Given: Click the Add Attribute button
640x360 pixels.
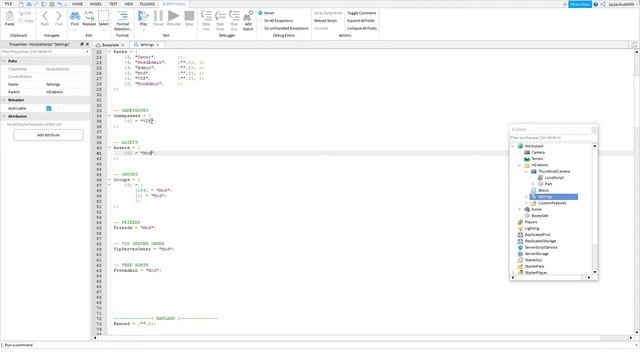Looking at the screenshot, I should tap(49, 135).
